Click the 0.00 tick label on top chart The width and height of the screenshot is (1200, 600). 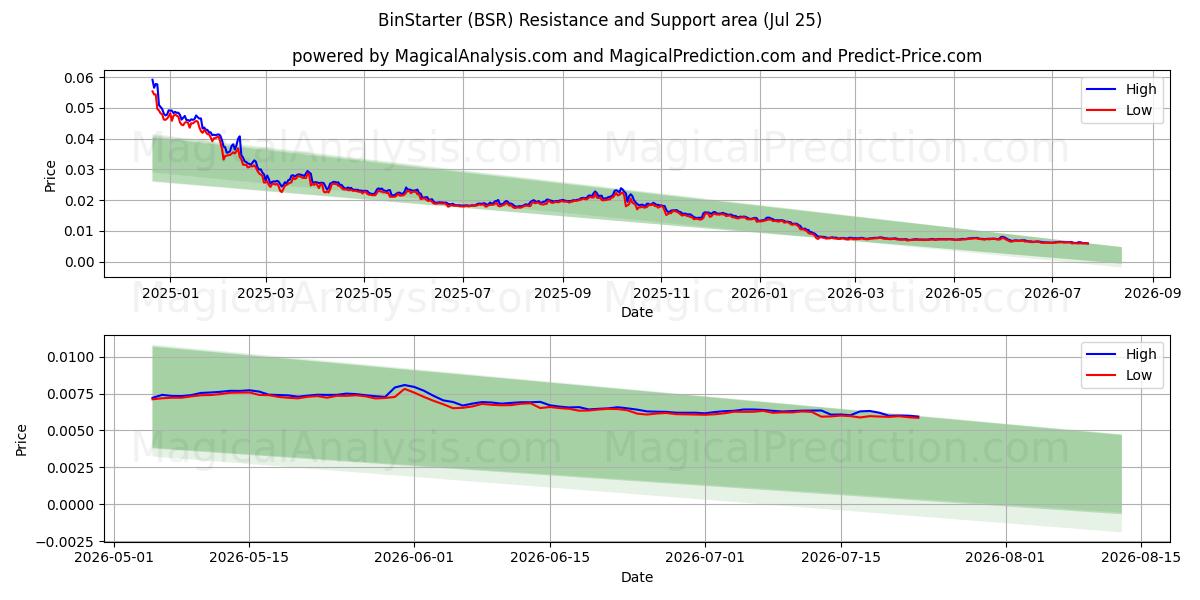[80, 262]
